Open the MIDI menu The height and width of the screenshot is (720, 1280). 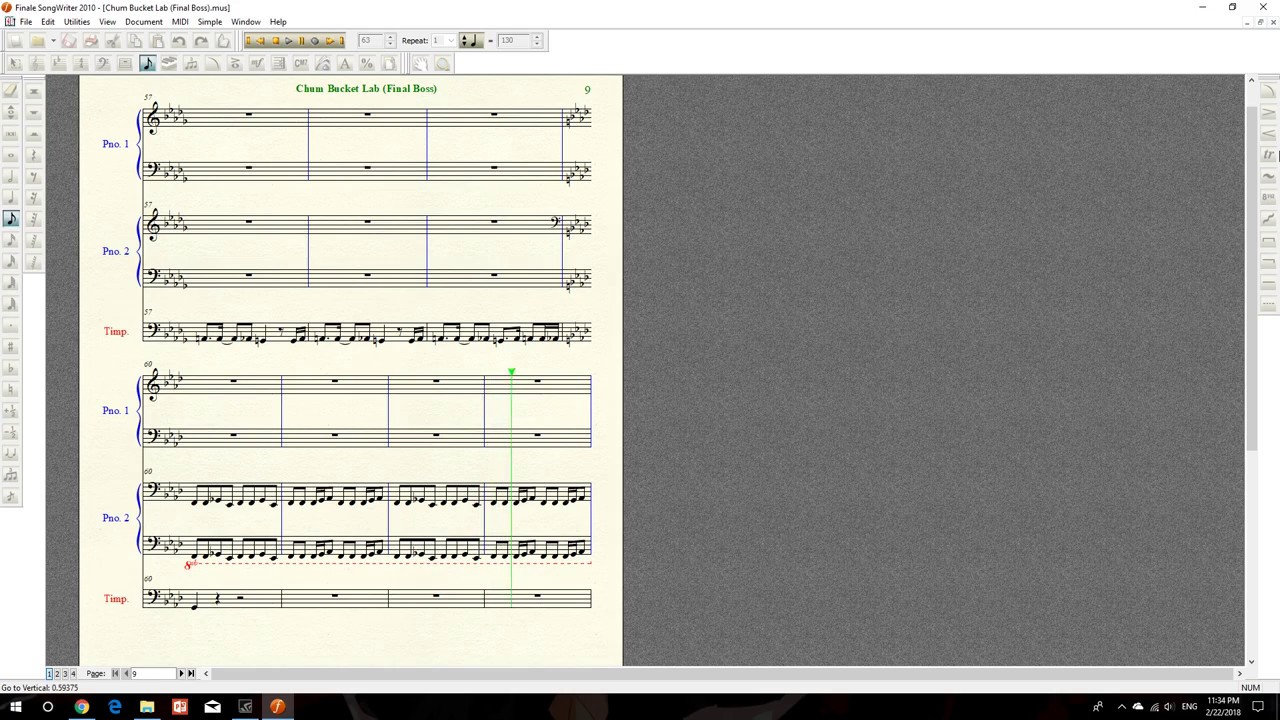click(180, 22)
